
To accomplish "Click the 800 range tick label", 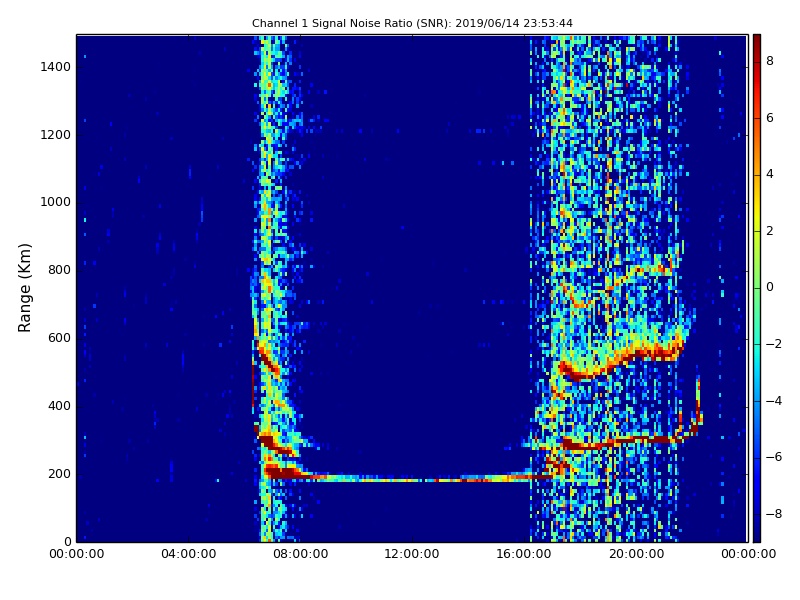I will coord(59,270).
